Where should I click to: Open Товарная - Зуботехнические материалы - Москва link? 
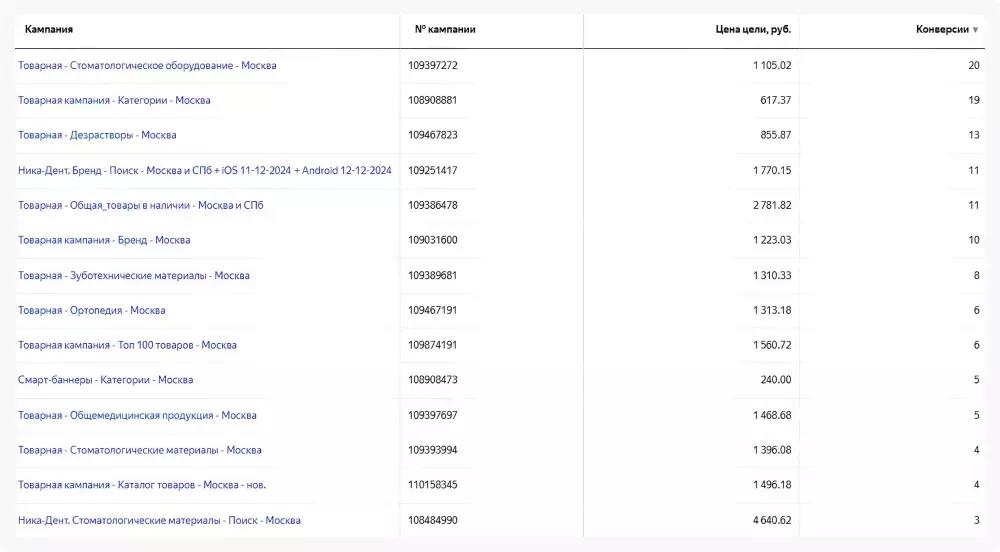134,275
